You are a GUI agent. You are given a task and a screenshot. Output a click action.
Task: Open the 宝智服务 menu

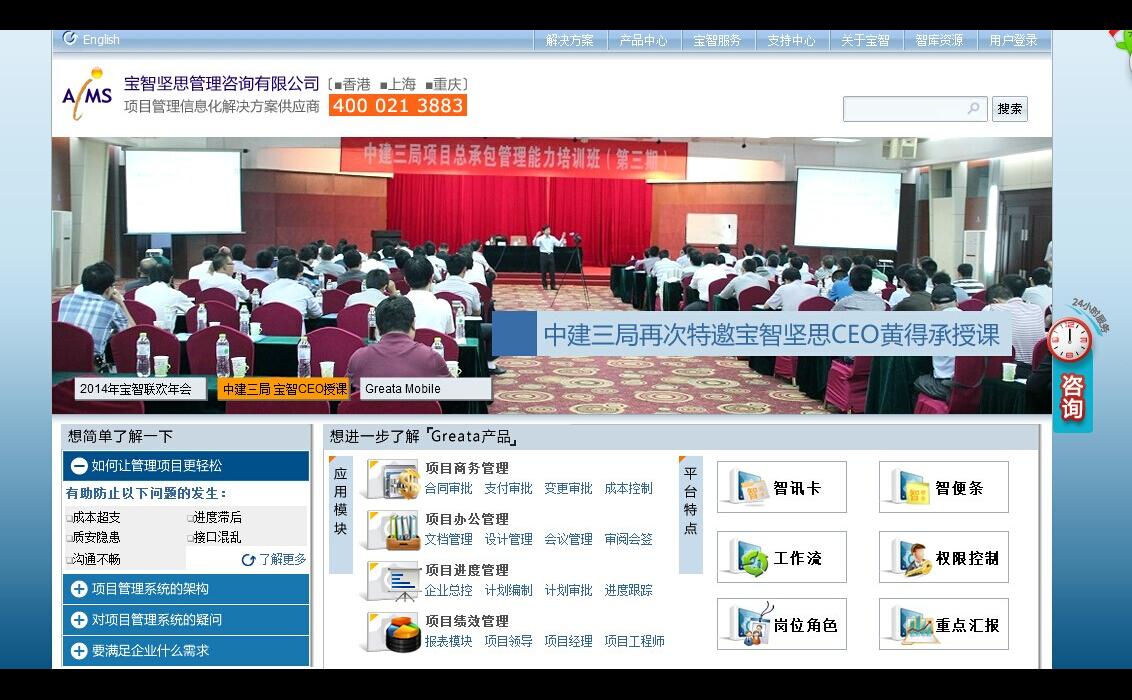pyautogui.click(x=717, y=40)
